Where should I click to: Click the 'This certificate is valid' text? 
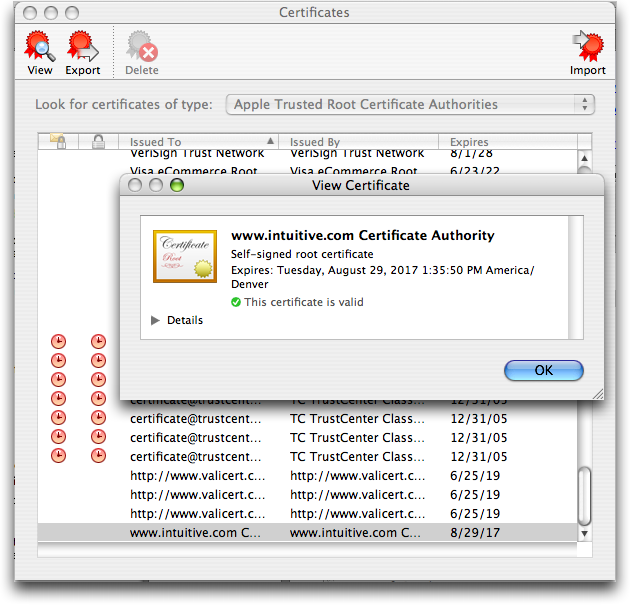coord(304,302)
